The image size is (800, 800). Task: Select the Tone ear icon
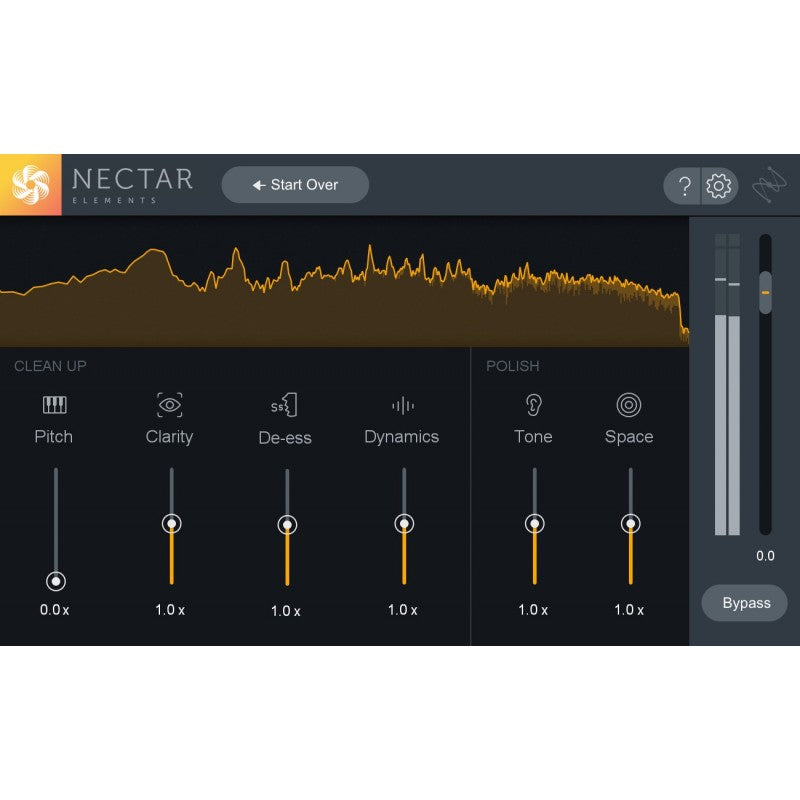pyautogui.click(x=533, y=405)
